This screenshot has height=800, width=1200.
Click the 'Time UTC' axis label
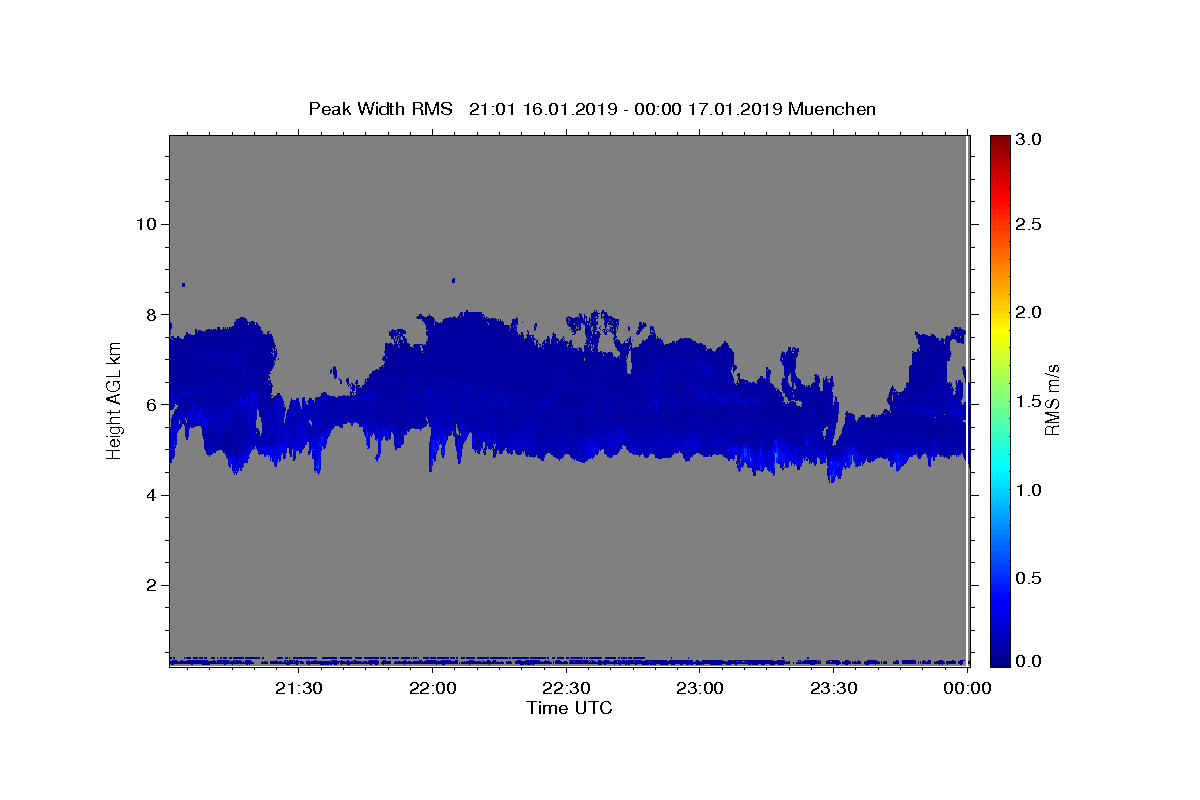(x=569, y=708)
